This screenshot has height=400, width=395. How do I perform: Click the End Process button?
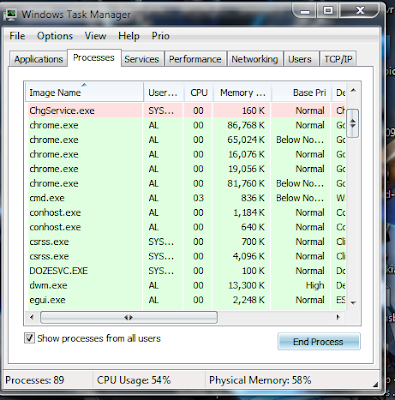point(319,341)
